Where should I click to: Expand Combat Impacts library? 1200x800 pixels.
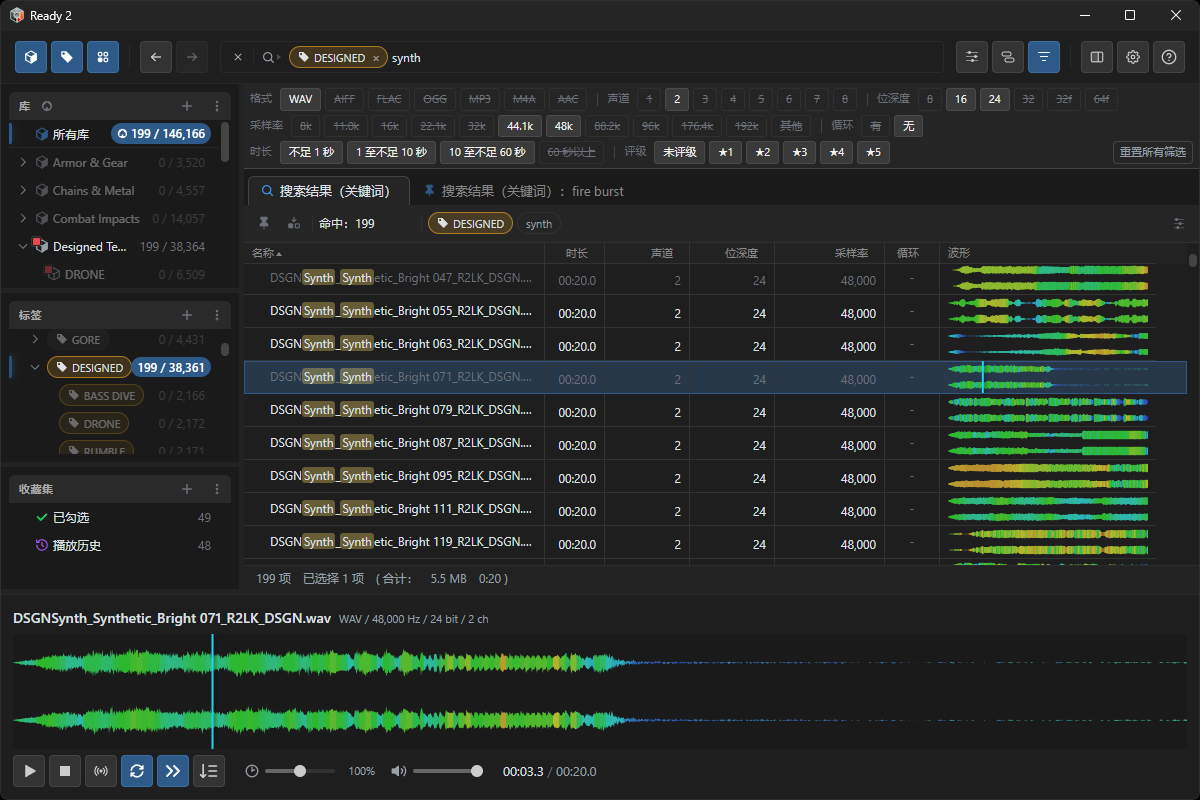25,218
